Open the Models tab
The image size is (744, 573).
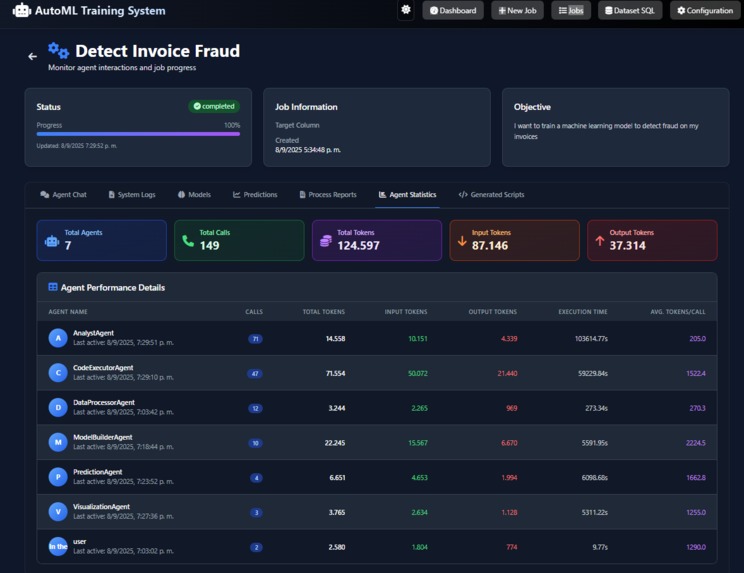194,194
